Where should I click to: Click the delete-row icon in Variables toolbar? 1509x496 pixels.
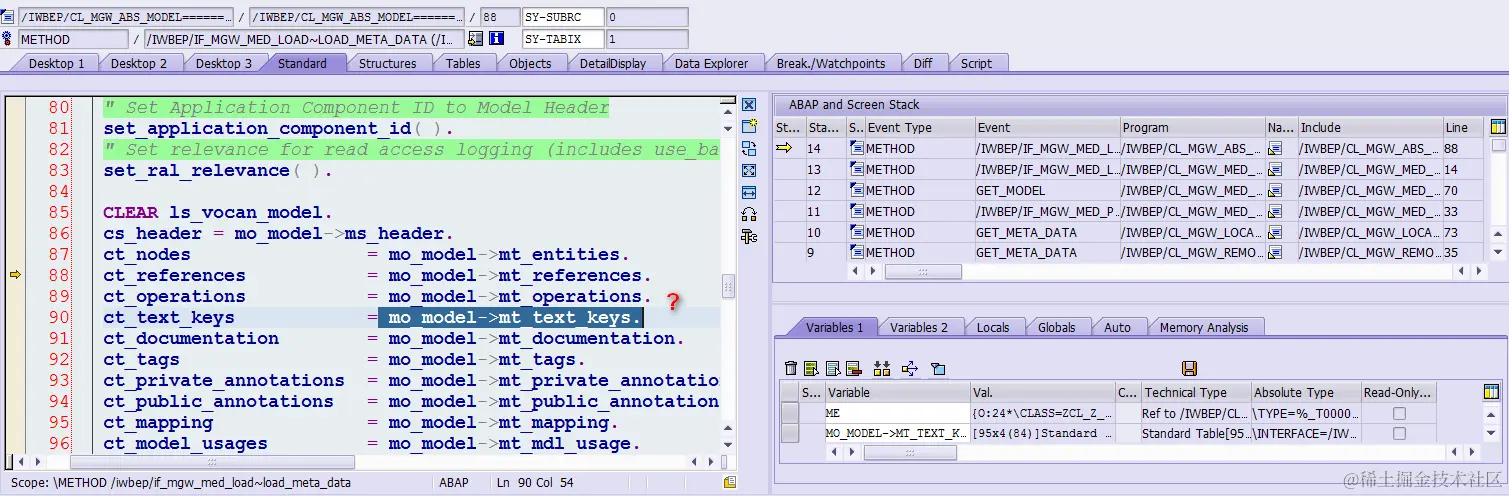(x=853, y=369)
